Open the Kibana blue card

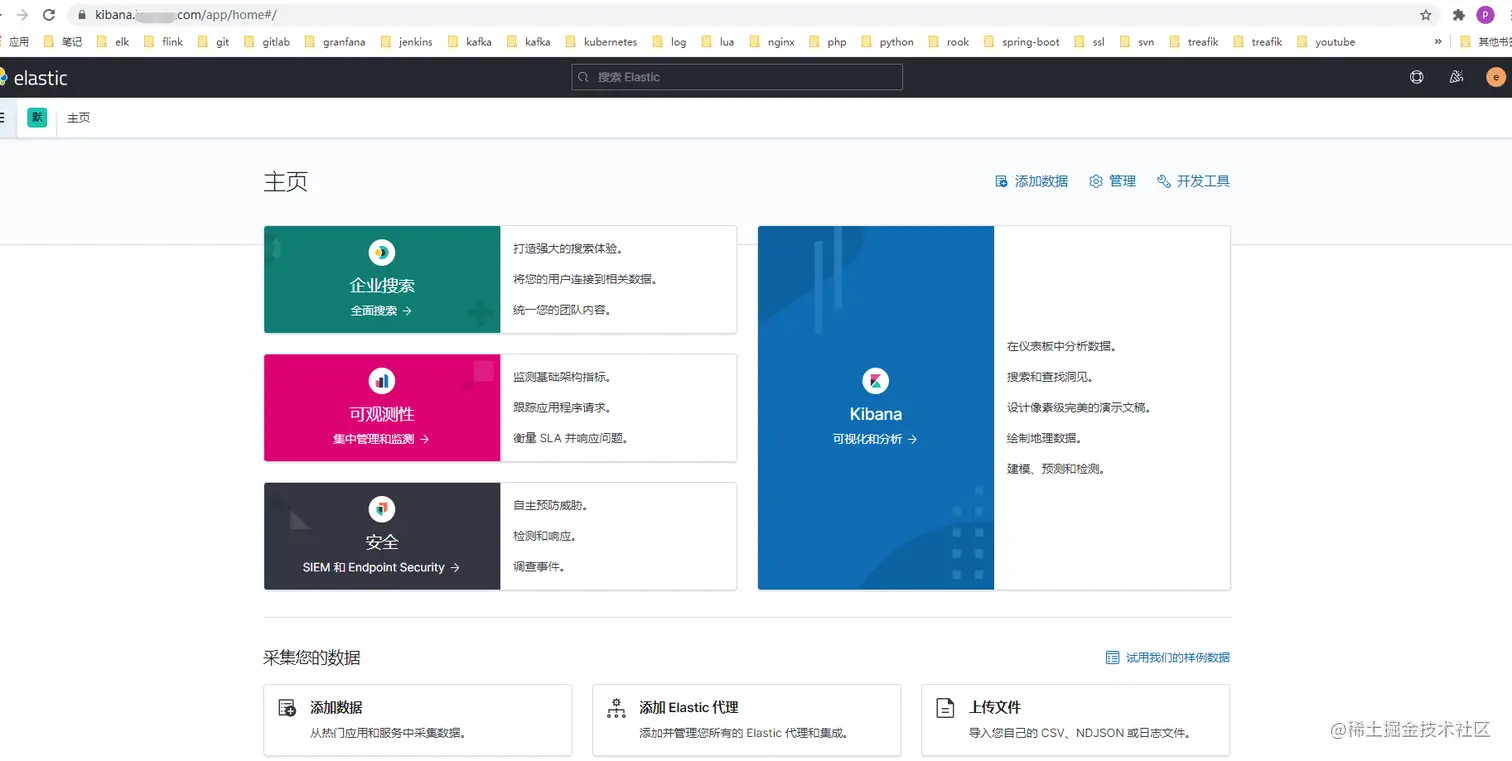(876, 408)
